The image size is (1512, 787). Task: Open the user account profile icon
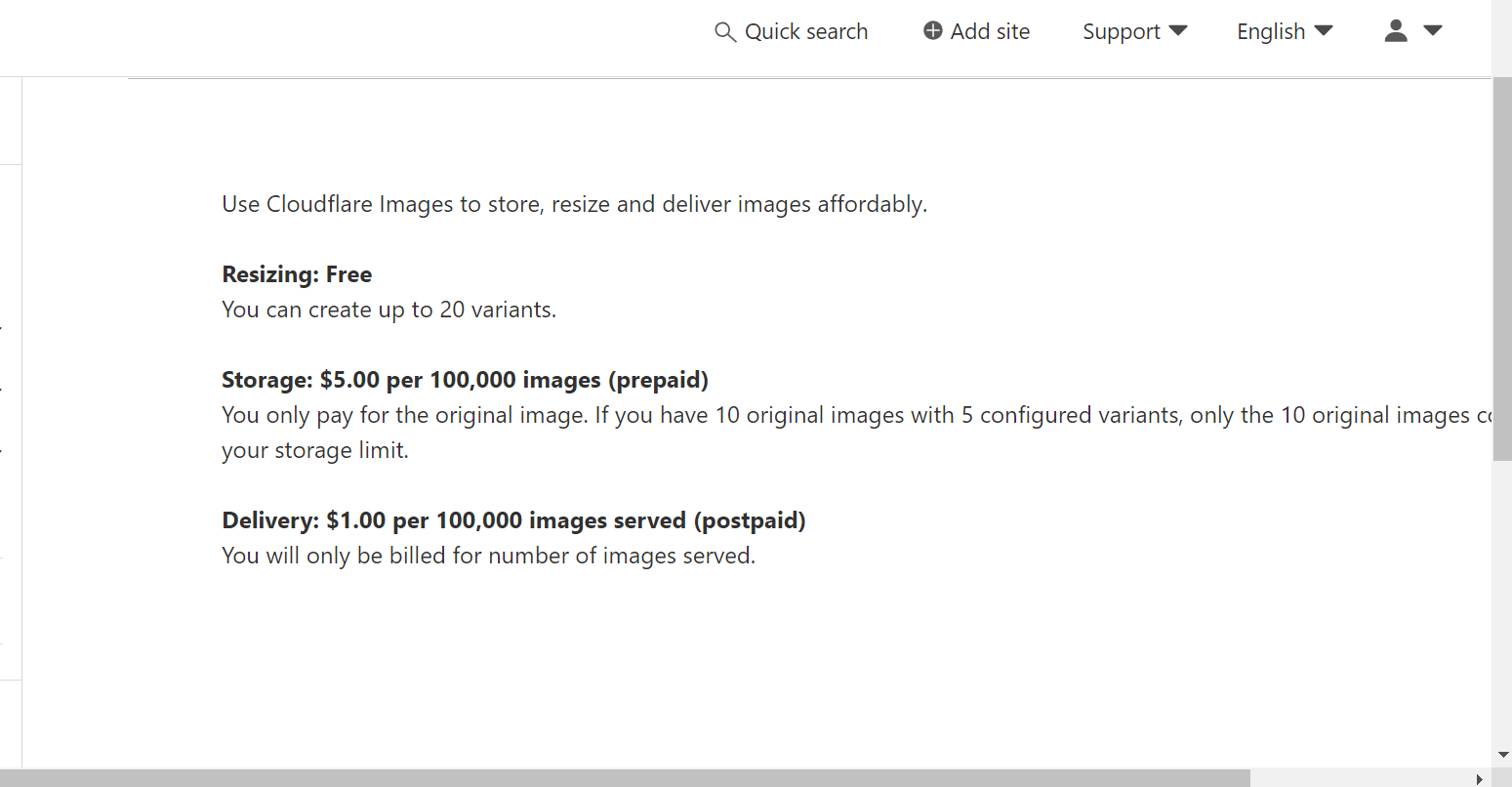(1396, 31)
